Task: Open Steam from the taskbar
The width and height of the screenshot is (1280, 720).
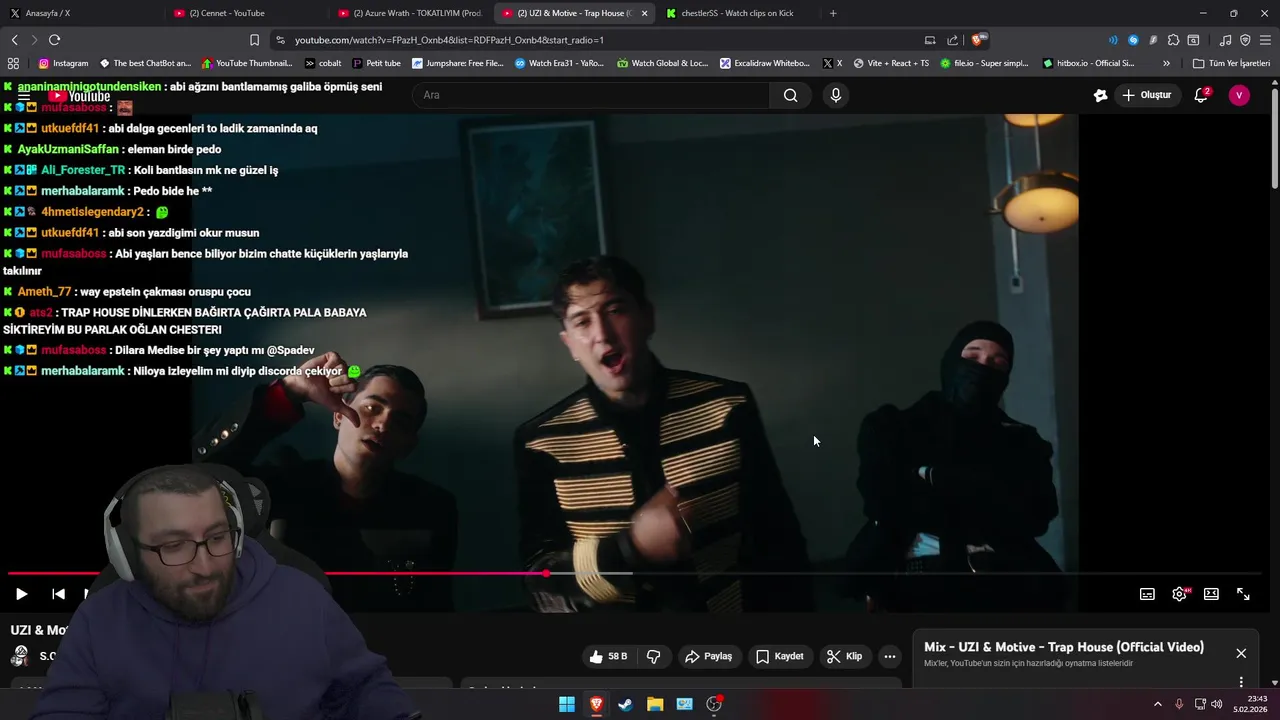Action: click(x=625, y=704)
